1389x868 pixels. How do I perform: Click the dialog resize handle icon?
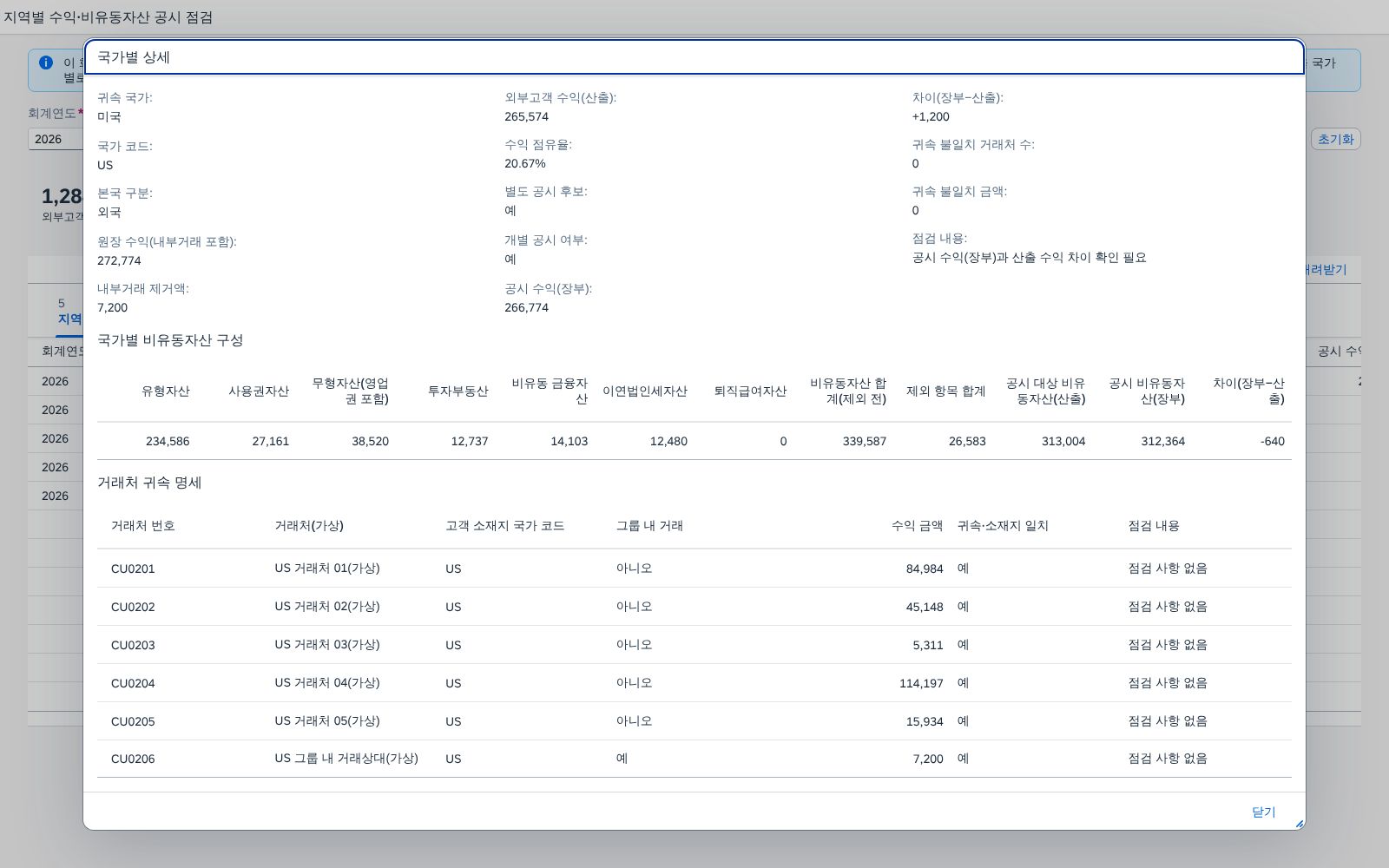click(x=1299, y=823)
